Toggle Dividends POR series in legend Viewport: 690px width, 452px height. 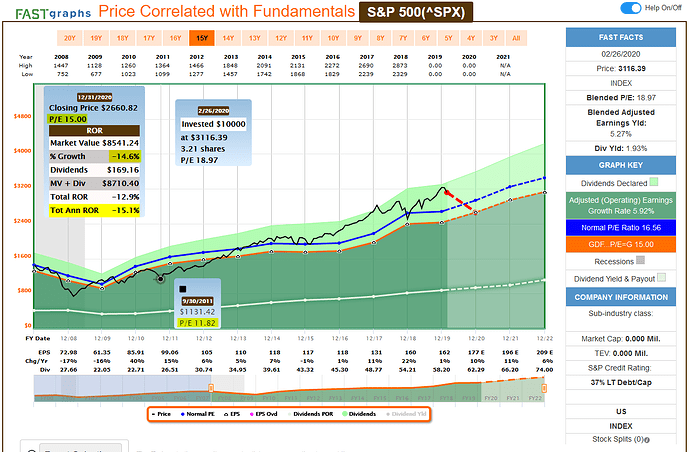310,414
